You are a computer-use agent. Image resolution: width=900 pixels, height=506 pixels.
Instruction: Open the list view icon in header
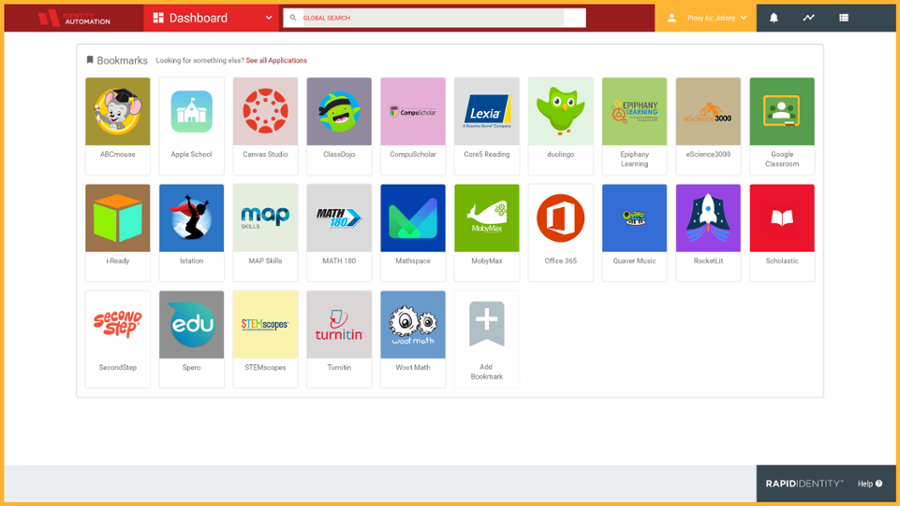(x=844, y=18)
